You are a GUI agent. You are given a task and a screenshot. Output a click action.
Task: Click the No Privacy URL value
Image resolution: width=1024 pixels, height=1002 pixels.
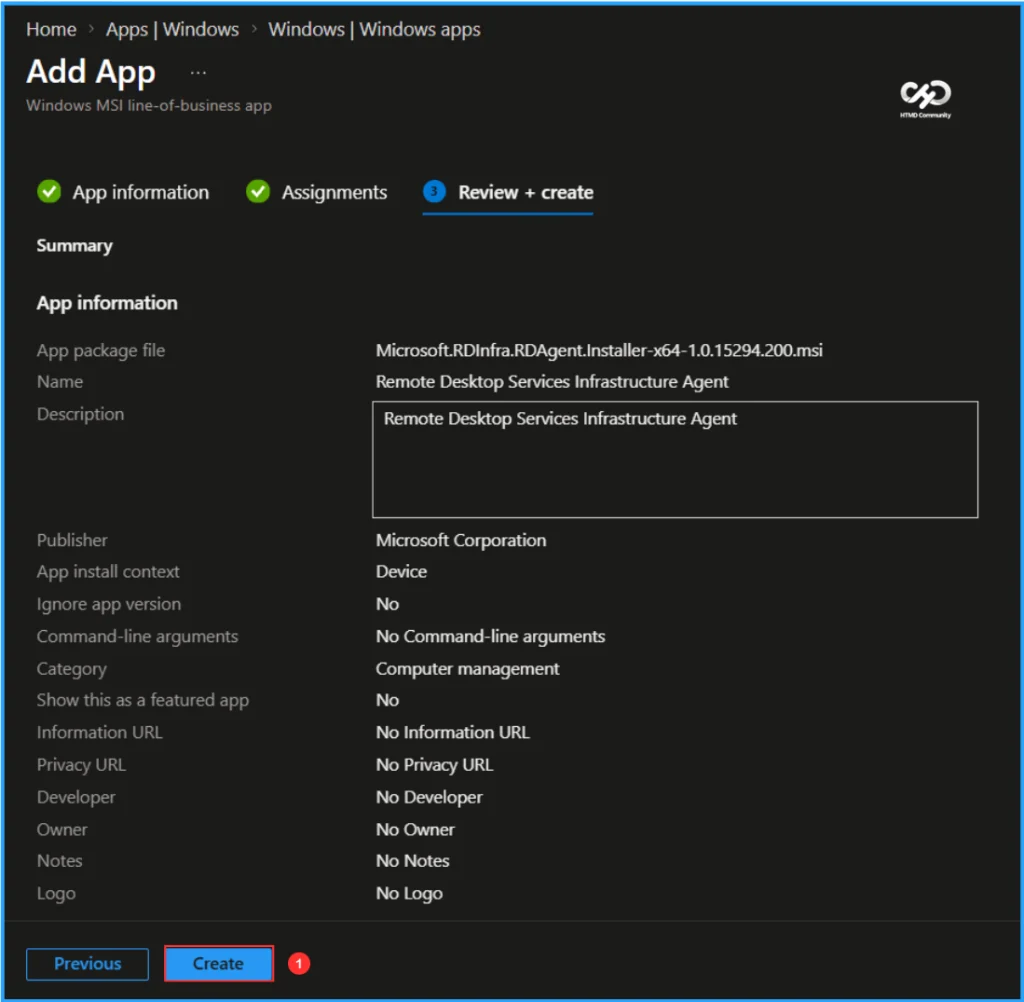pyautogui.click(x=434, y=764)
